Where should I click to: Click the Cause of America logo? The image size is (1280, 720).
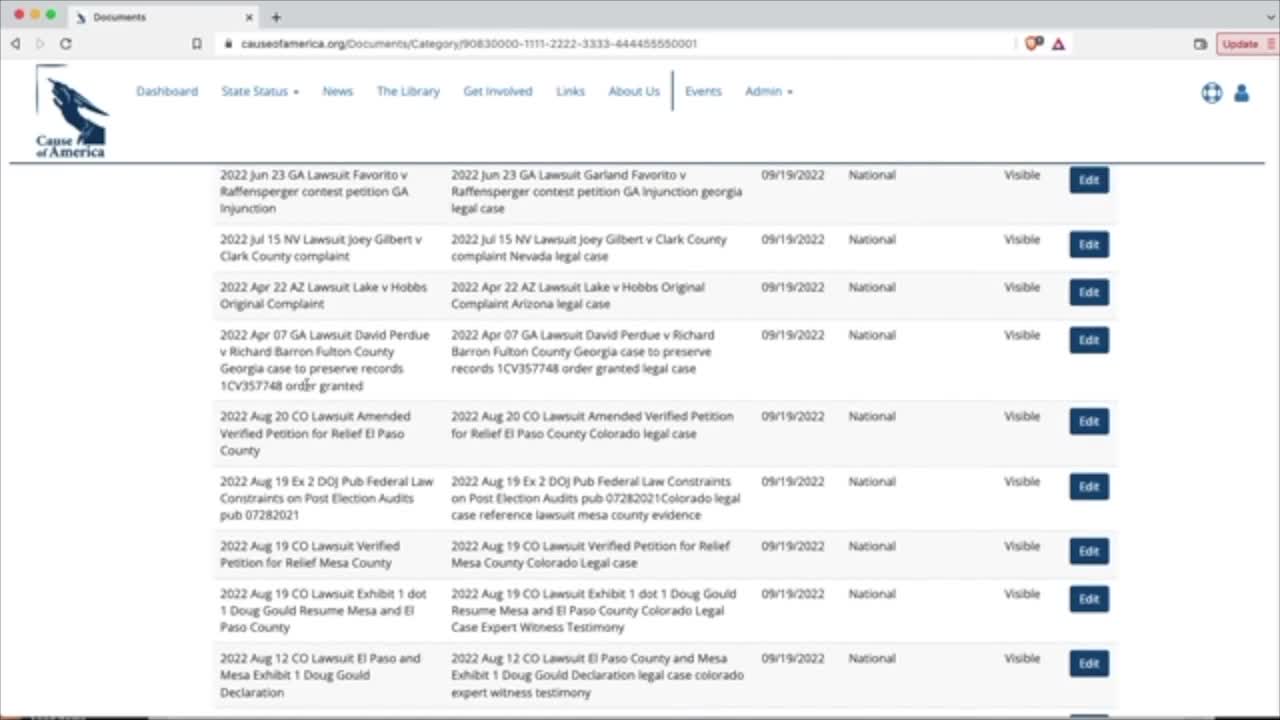pos(70,111)
